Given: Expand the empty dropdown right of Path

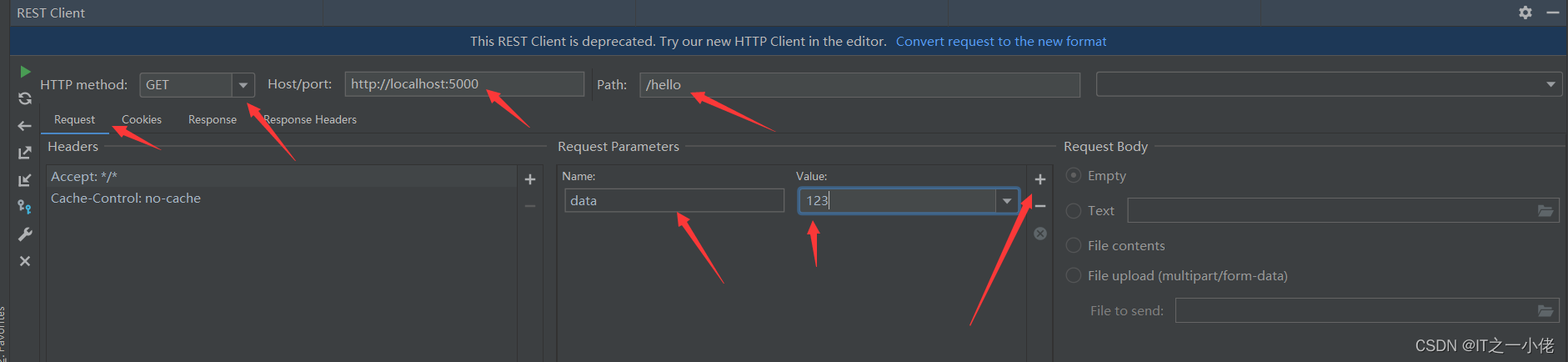Looking at the screenshot, I should pos(1550,85).
